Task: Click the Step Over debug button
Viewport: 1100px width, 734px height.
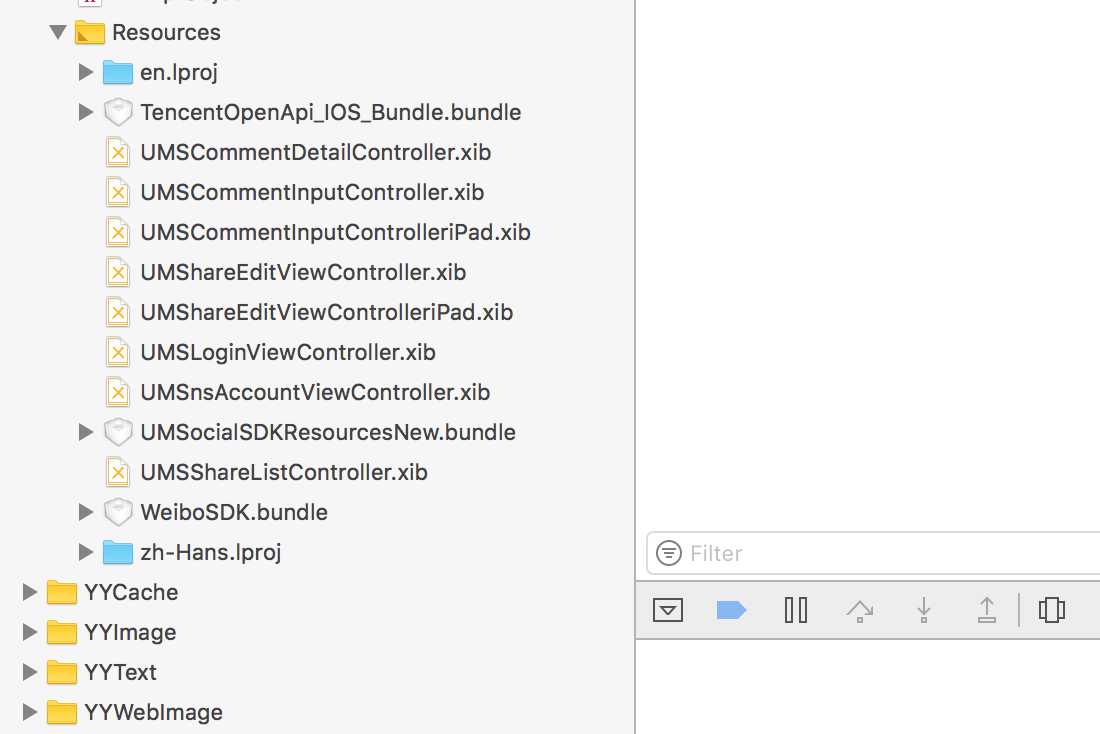Action: tap(859, 610)
